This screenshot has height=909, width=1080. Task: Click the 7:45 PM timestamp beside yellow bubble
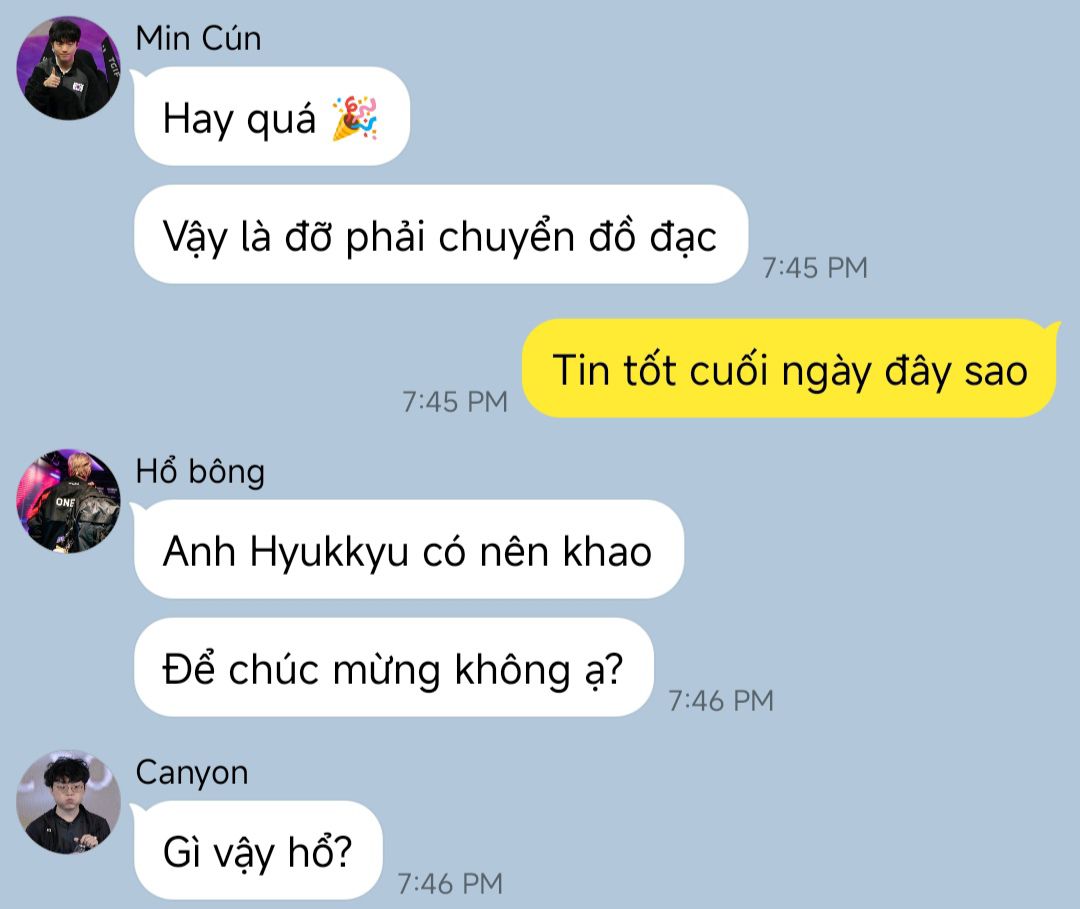(x=455, y=401)
